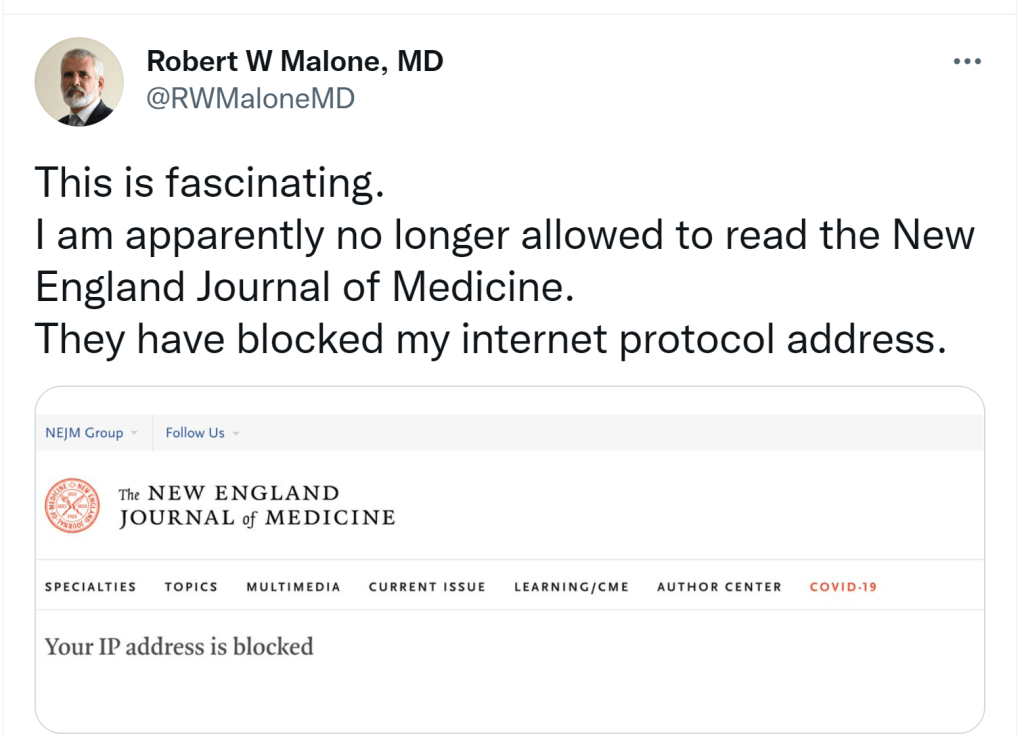Expand the NEJM Group dropdown

91,433
